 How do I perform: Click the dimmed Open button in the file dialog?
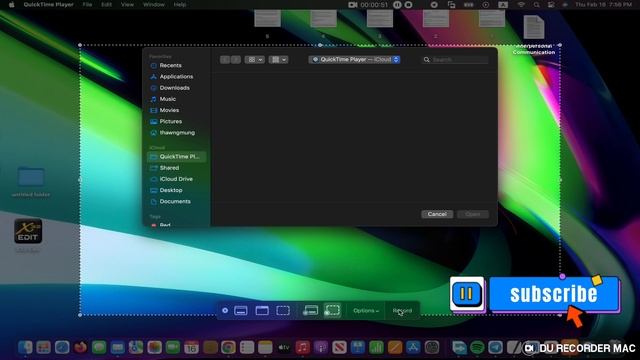[473, 214]
